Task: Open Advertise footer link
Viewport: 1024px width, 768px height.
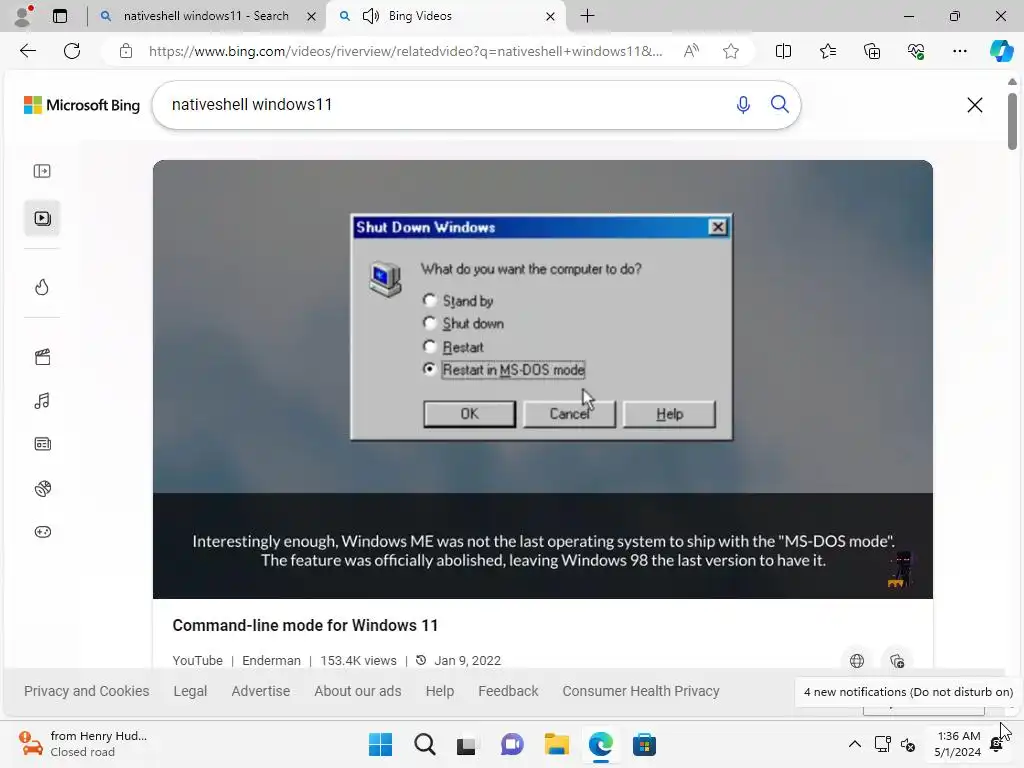Action: click(261, 691)
